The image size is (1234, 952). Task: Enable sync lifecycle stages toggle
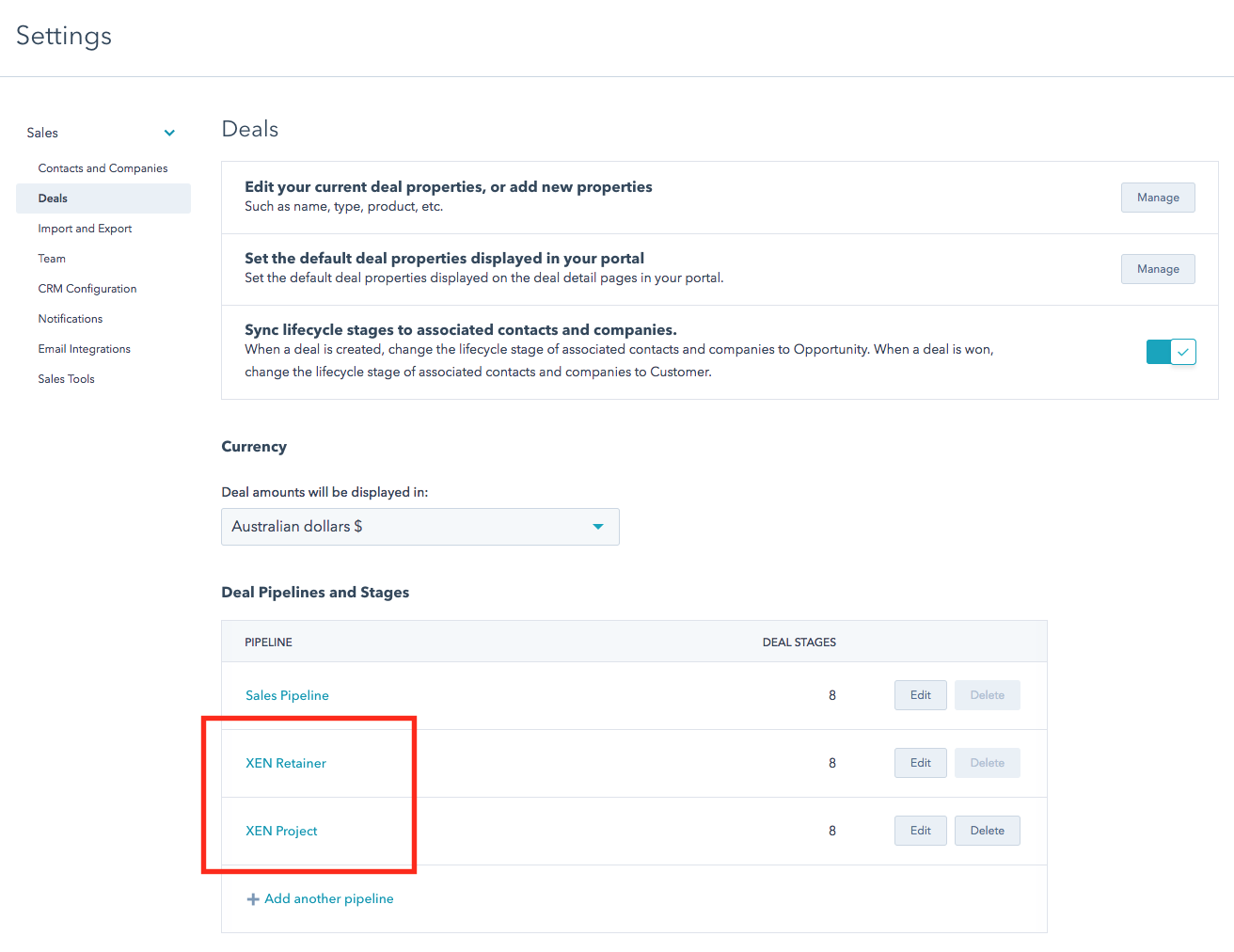point(1170,351)
